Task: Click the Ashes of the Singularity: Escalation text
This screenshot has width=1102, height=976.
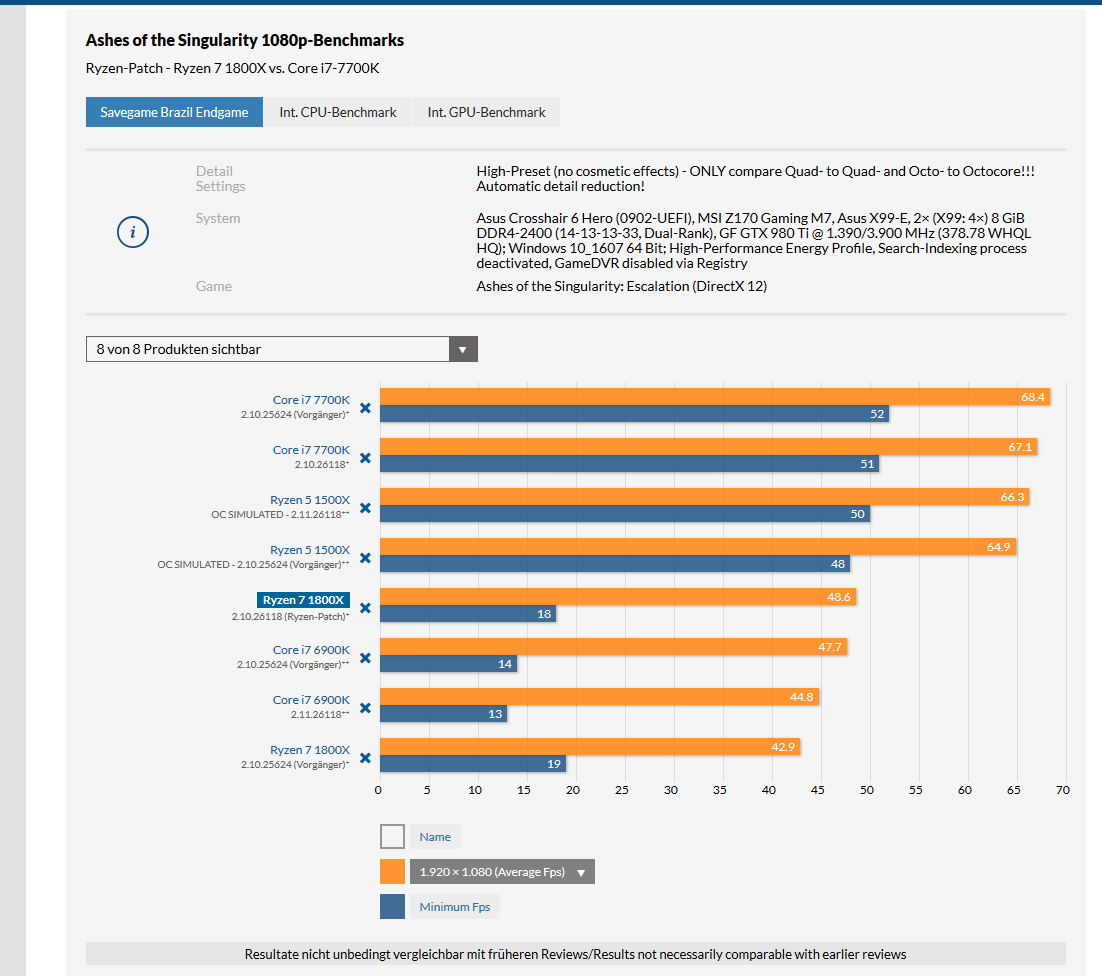Action: pyautogui.click(x=621, y=286)
